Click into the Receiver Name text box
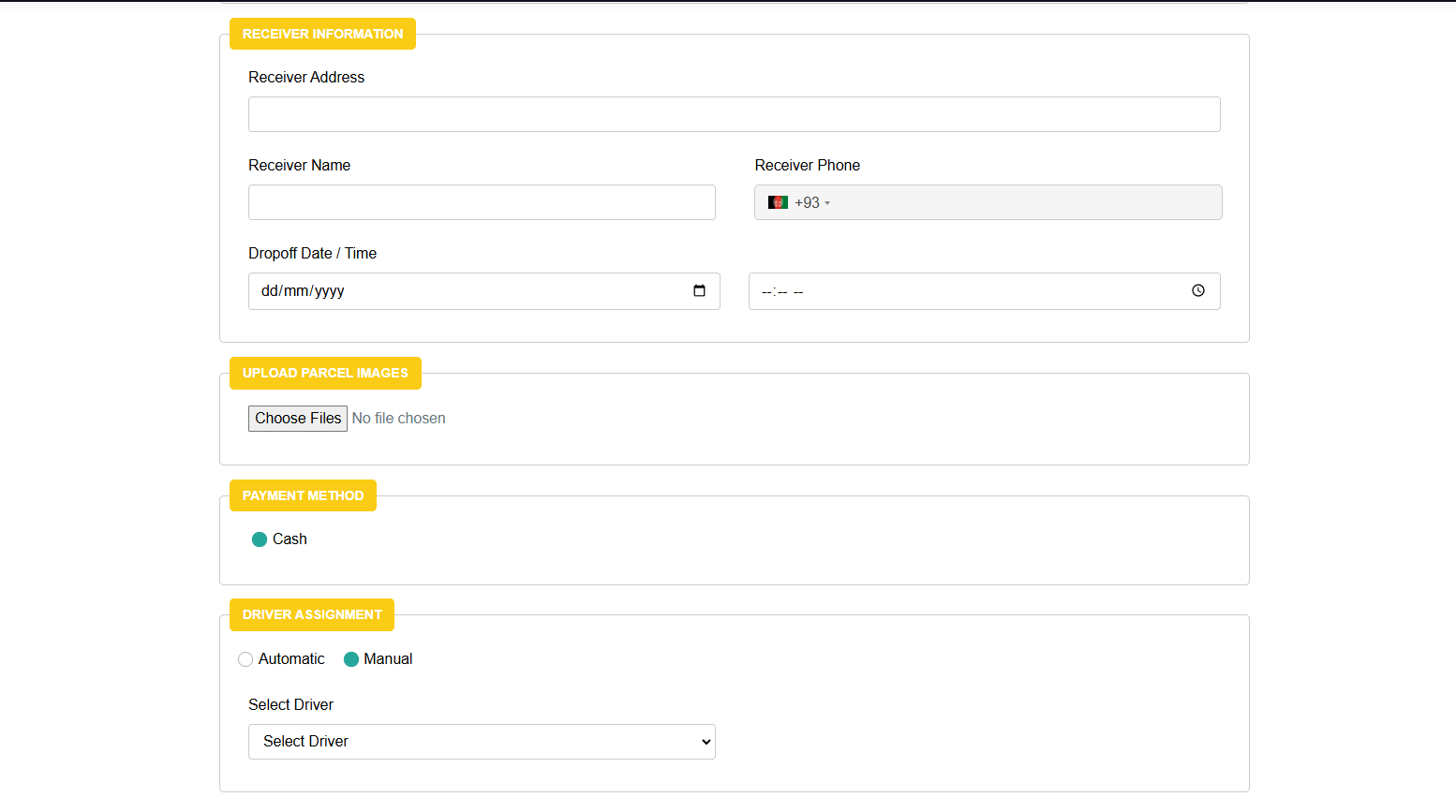Image resolution: width=1456 pixels, height=812 pixels. click(482, 202)
